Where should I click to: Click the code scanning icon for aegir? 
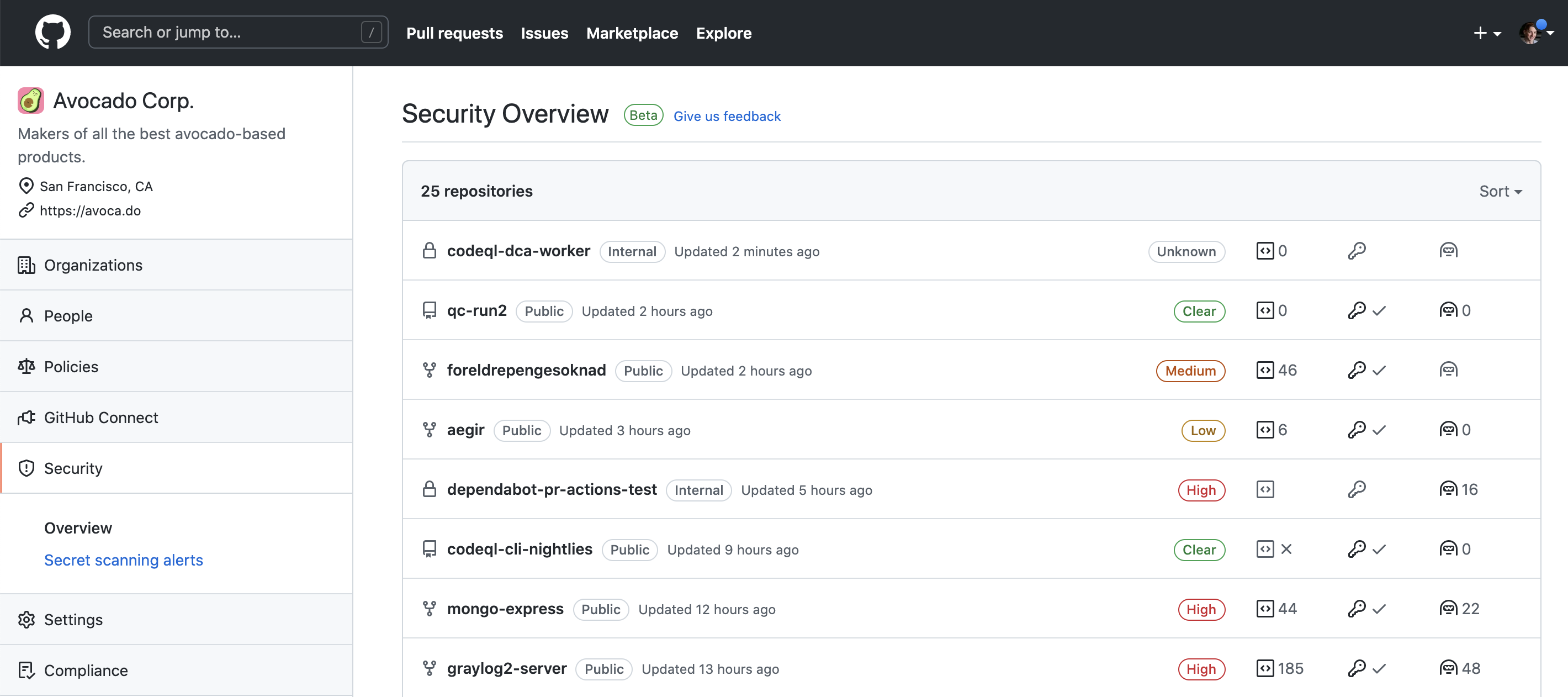click(1265, 430)
